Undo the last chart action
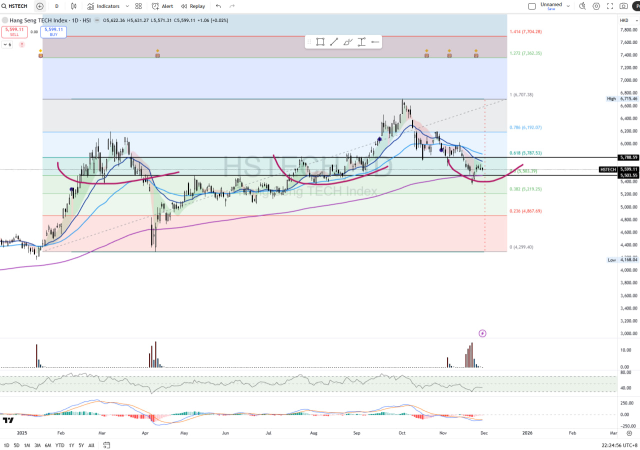 (x=218, y=6)
